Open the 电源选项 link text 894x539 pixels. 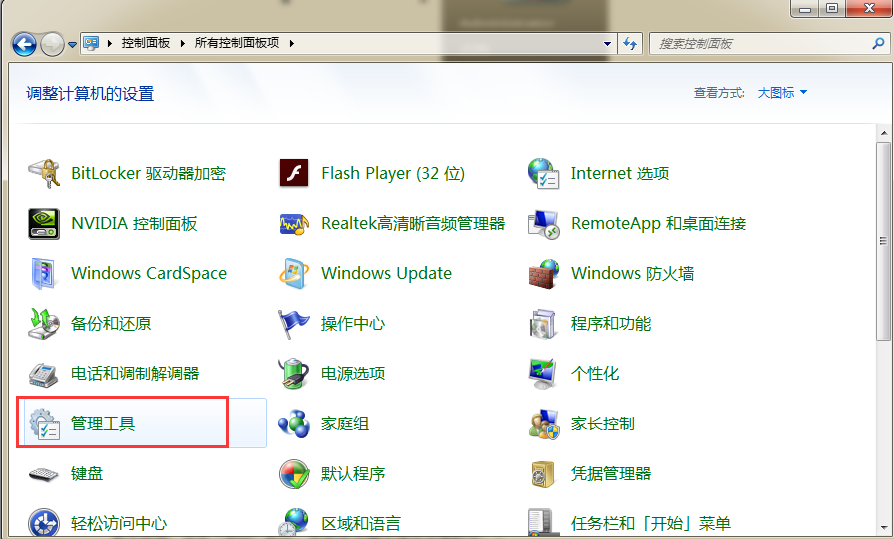click(353, 374)
